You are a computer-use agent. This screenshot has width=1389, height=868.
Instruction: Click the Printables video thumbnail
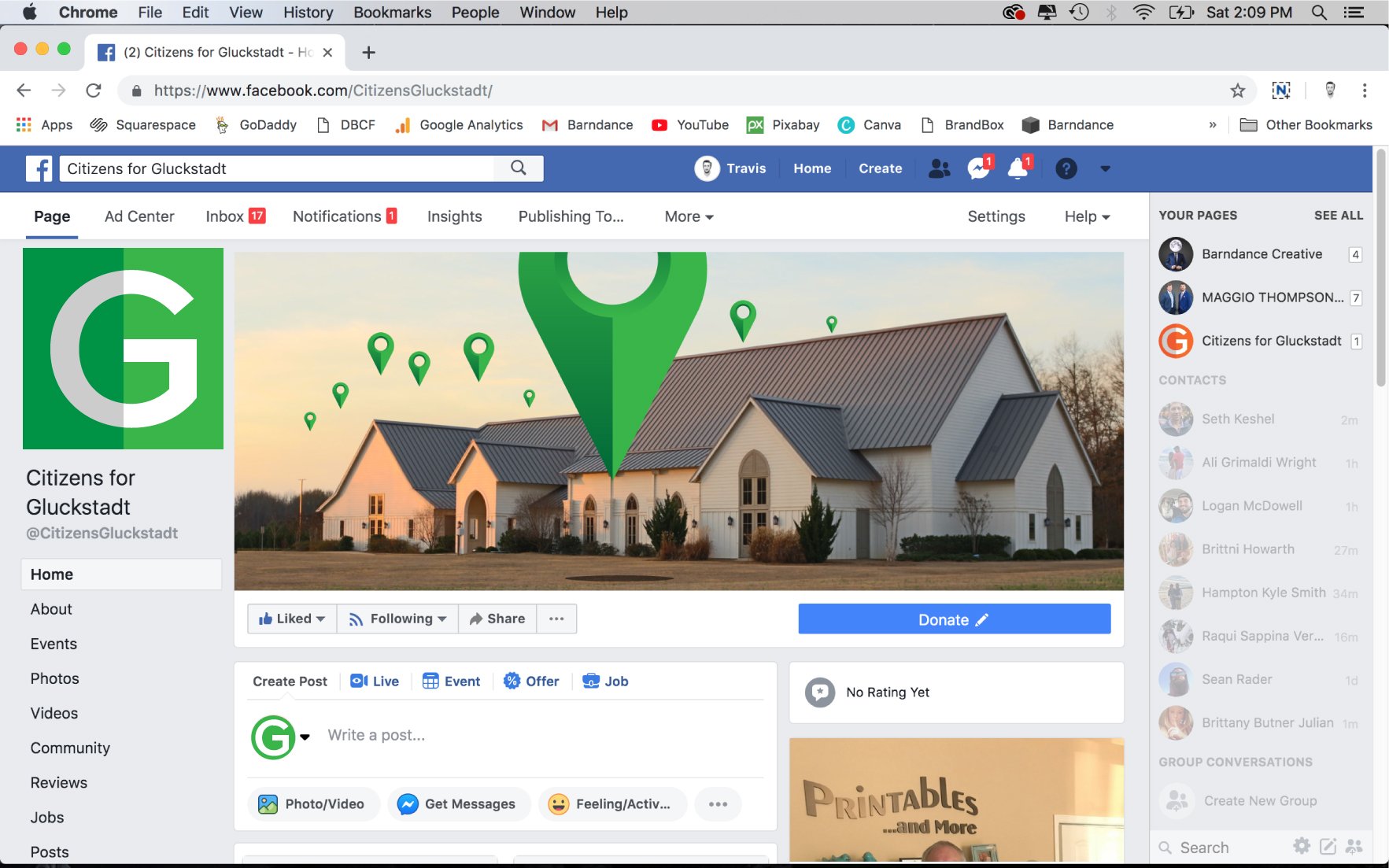coord(956,800)
